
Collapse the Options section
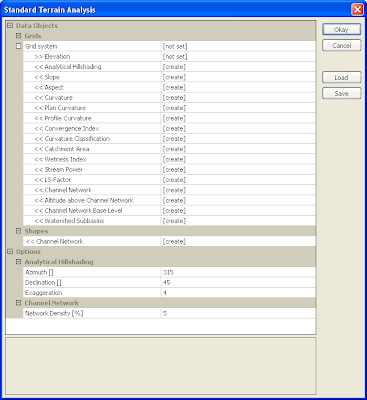coord(10,251)
